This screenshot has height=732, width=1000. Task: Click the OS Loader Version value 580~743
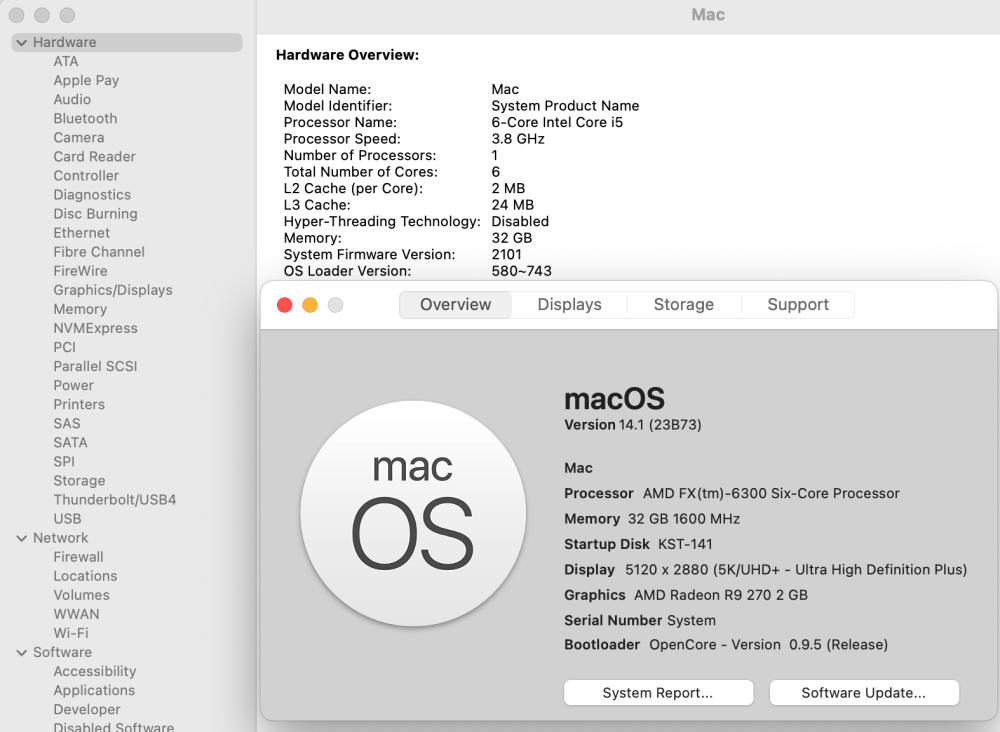click(x=521, y=272)
